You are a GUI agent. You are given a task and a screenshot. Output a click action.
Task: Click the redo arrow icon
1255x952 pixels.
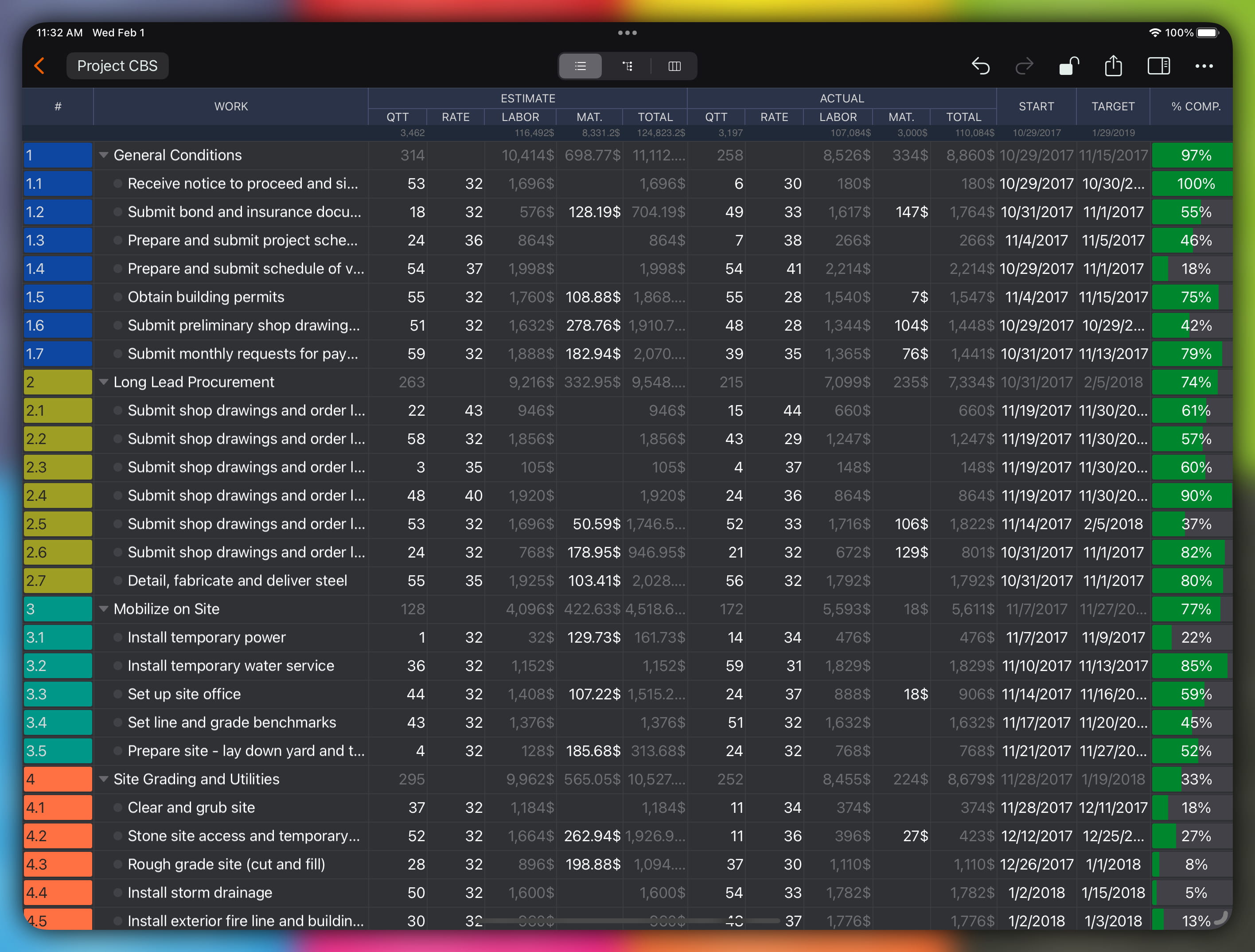point(1024,66)
